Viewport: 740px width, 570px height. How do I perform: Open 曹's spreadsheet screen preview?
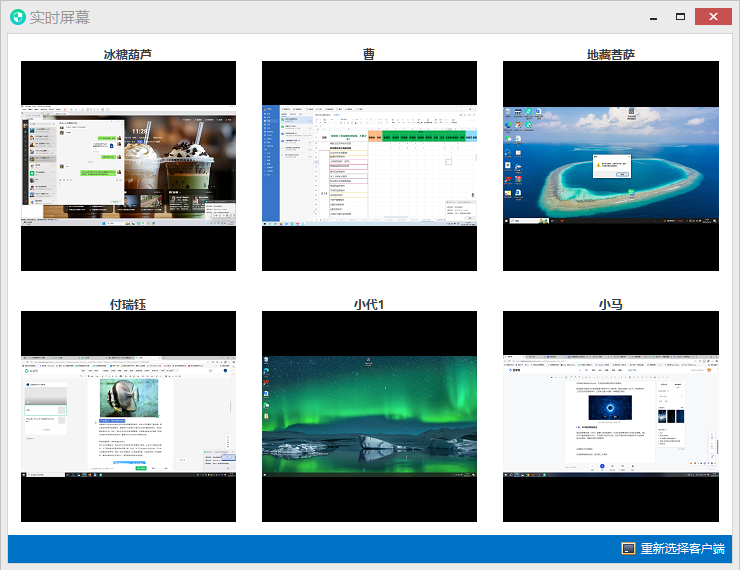(369, 166)
